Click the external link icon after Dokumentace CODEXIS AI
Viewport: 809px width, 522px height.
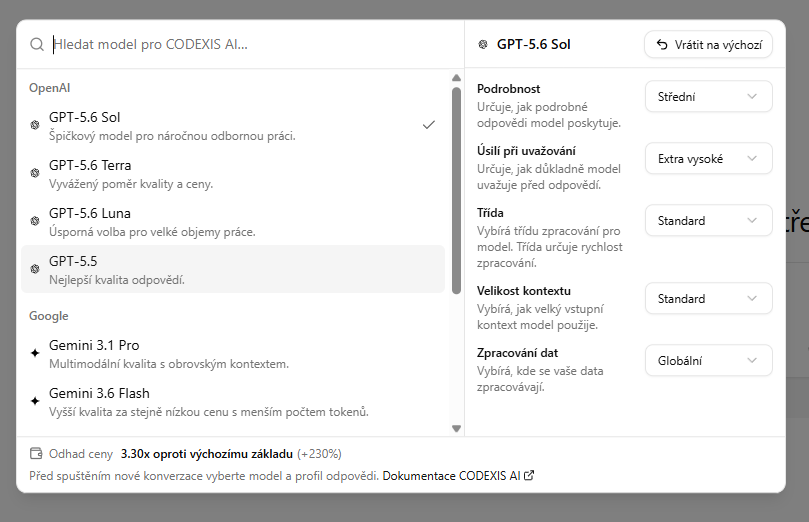pyautogui.click(x=529, y=476)
